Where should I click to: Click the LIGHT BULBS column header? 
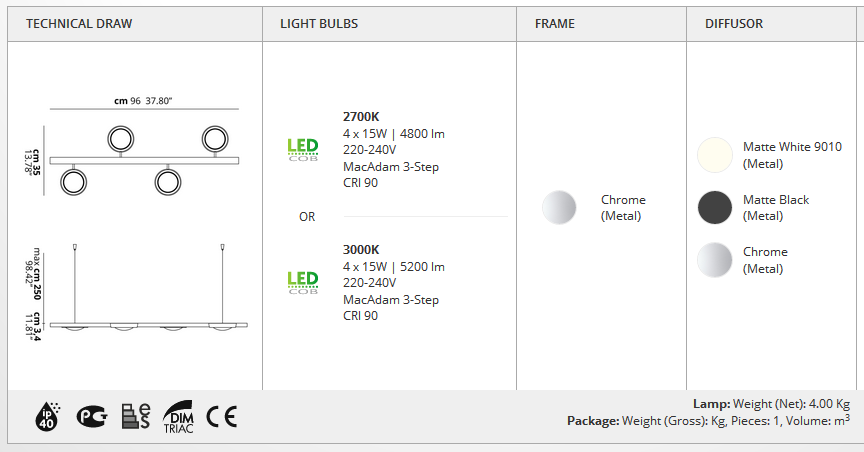point(319,24)
